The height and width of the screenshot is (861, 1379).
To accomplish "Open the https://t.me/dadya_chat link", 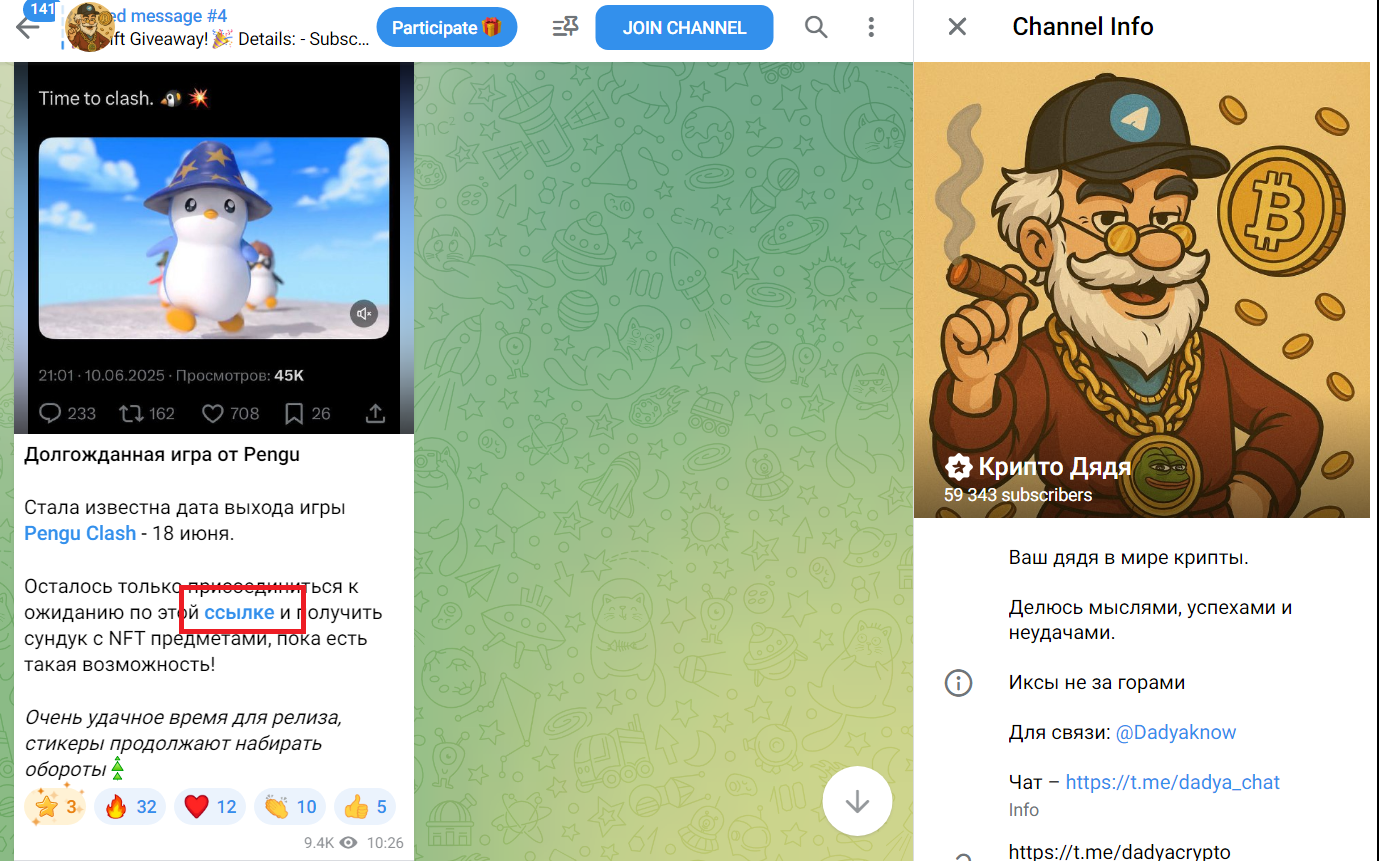I will [x=1173, y=782].
